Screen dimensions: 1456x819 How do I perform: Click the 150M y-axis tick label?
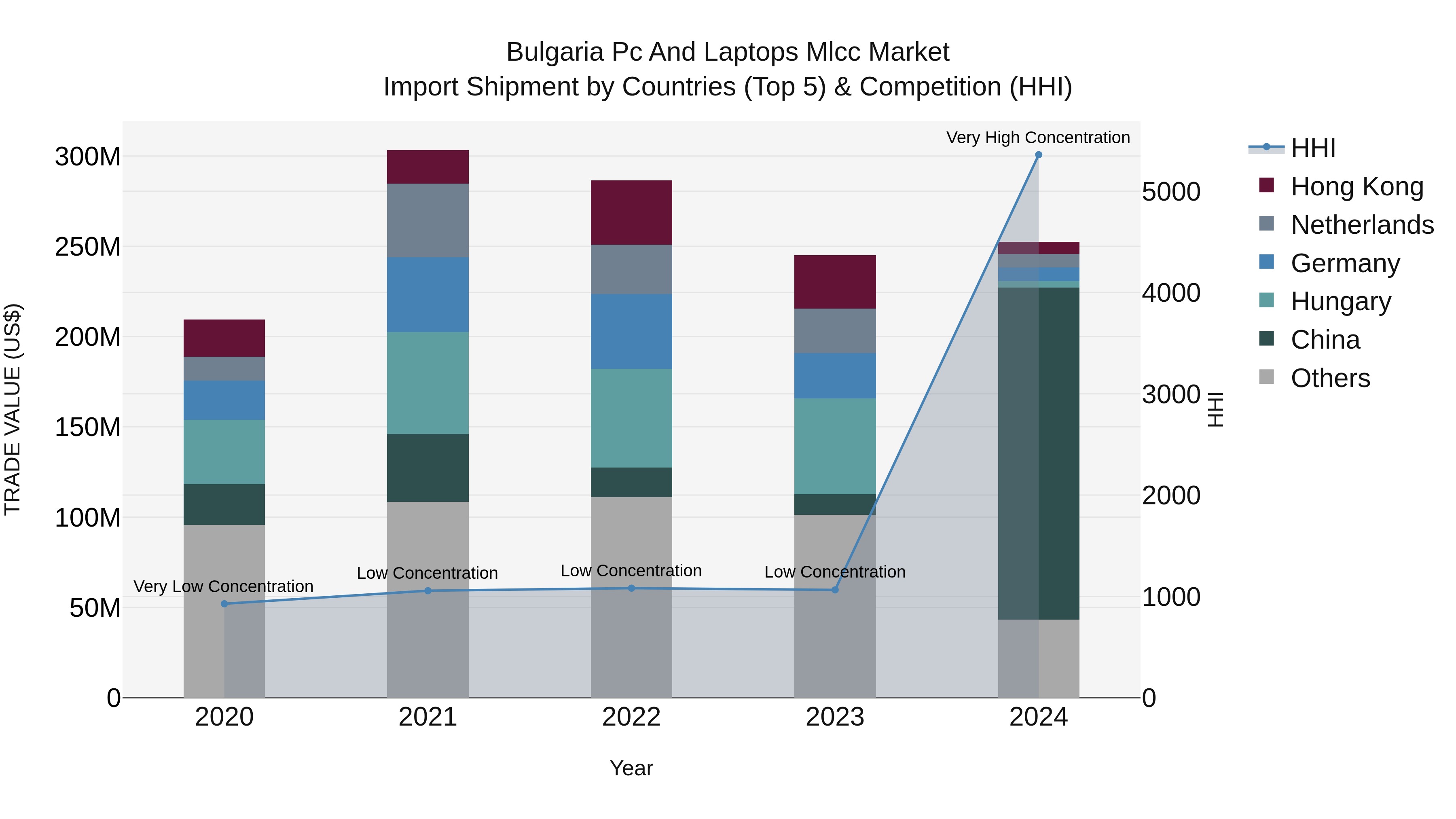(x=88, y=427)
